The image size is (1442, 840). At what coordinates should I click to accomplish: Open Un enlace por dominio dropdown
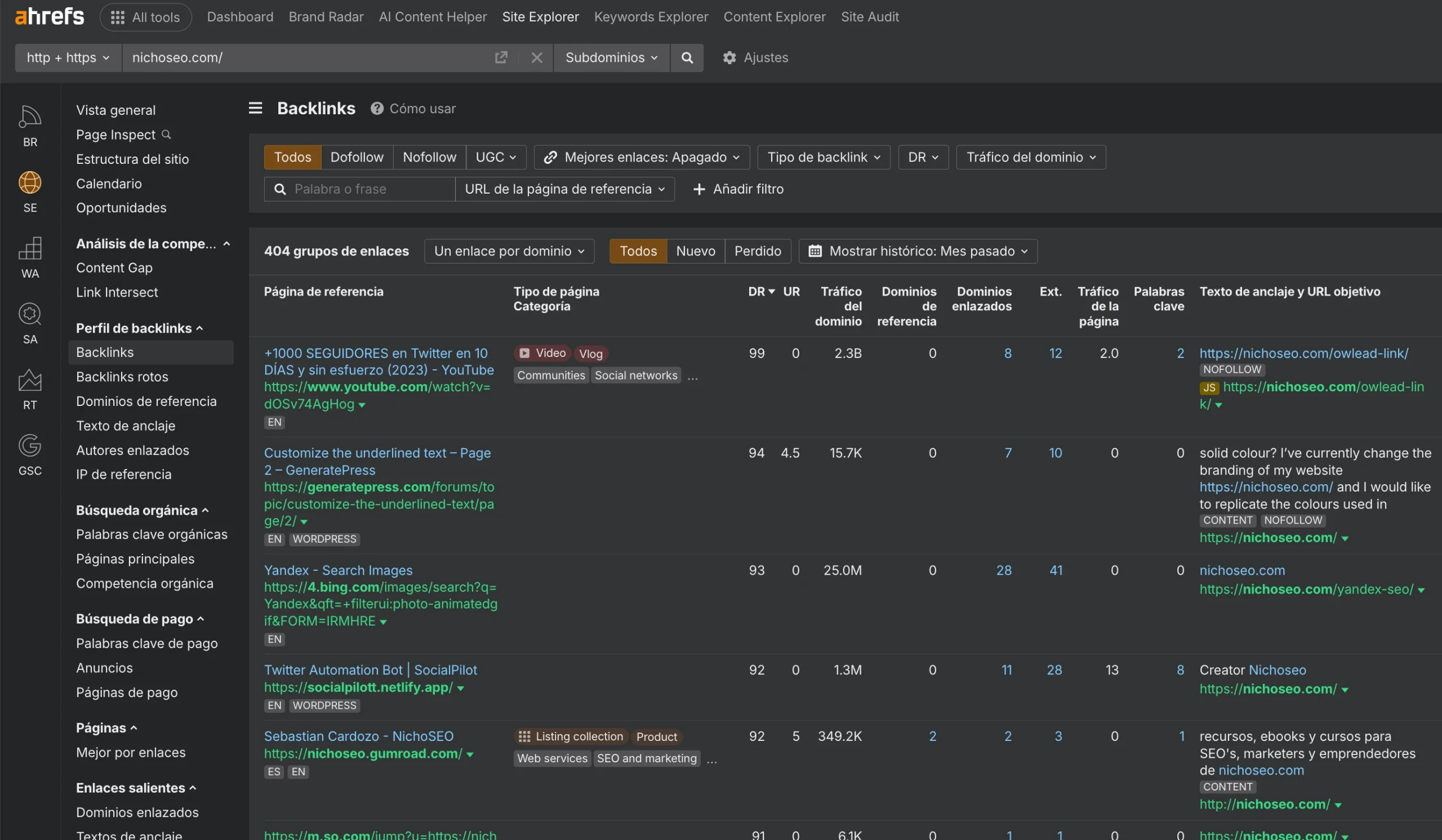click(509, 251)
